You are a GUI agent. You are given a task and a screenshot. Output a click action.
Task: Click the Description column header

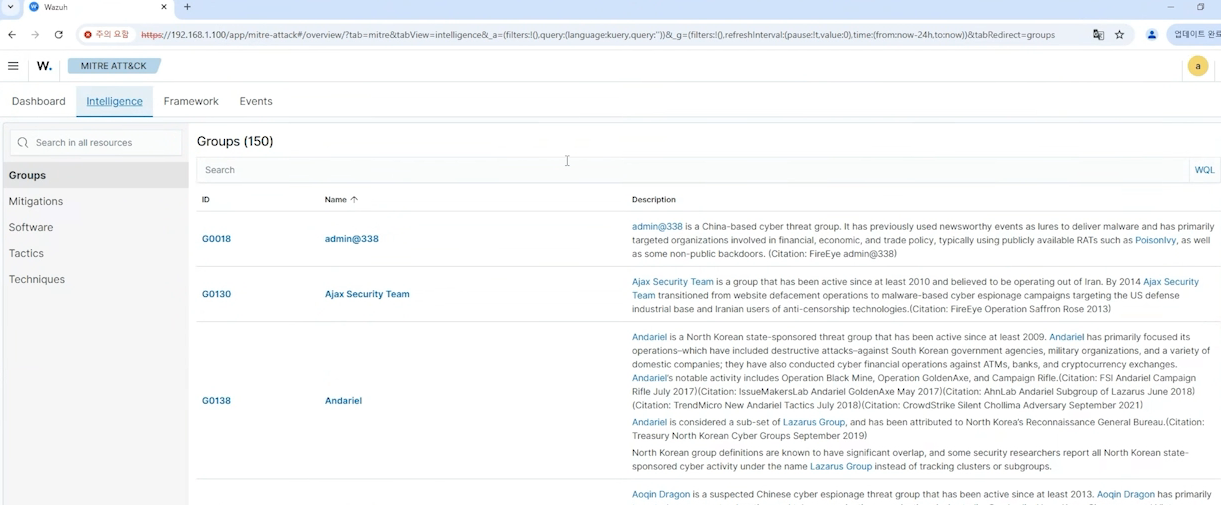pos(654,200)
